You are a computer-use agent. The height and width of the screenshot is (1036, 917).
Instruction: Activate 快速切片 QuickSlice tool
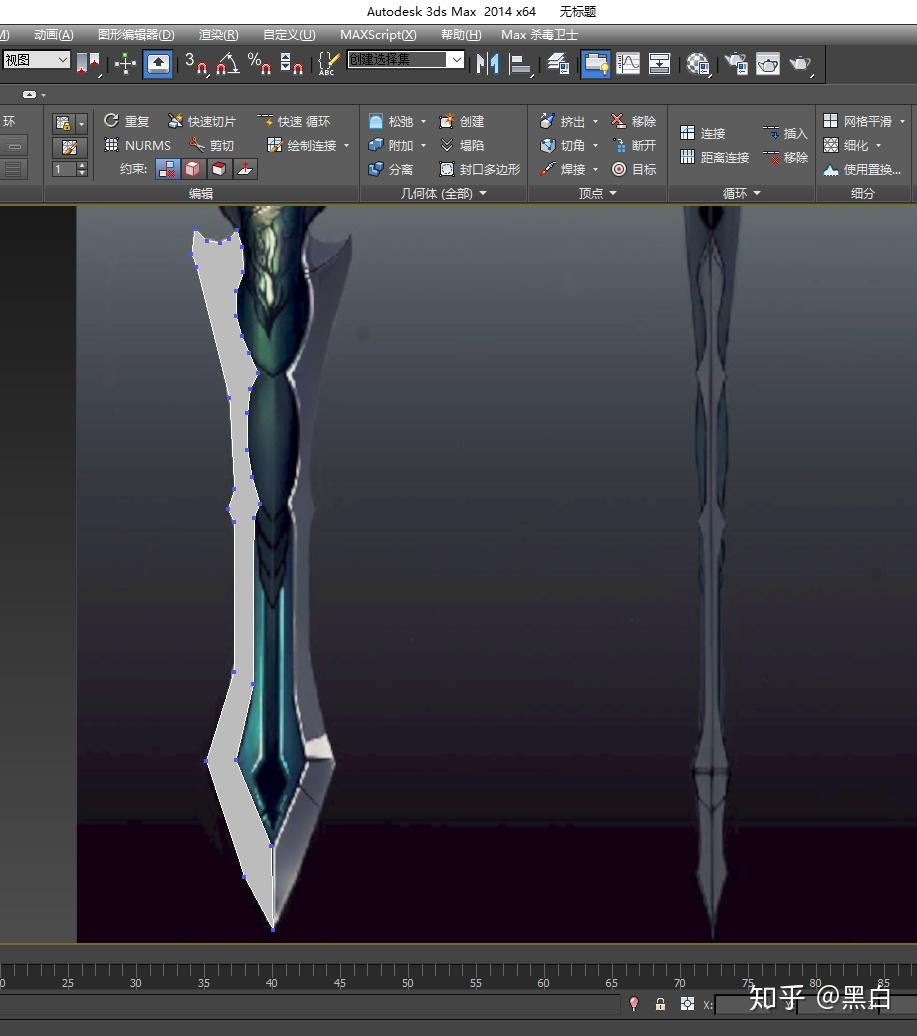[x=202, y=121]
